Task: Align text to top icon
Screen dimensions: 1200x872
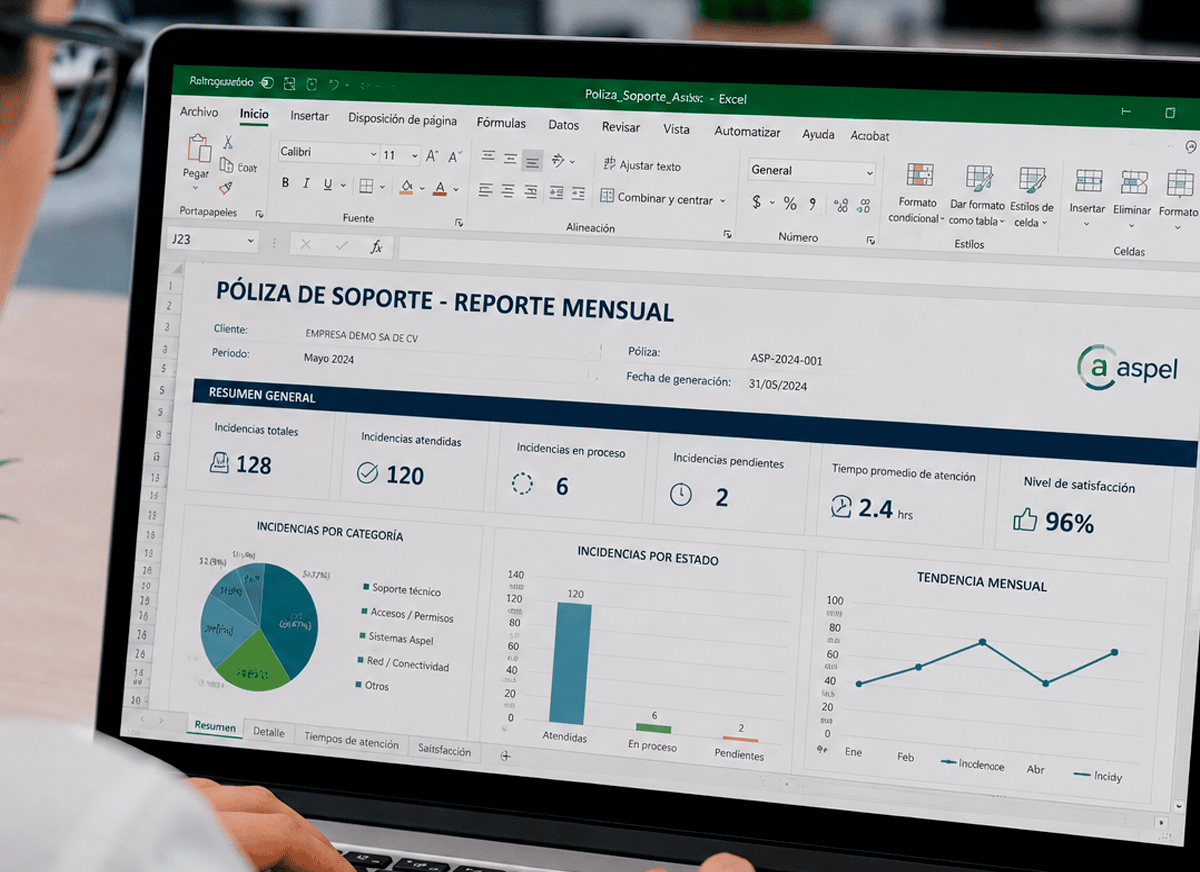Action: point(488,157)
